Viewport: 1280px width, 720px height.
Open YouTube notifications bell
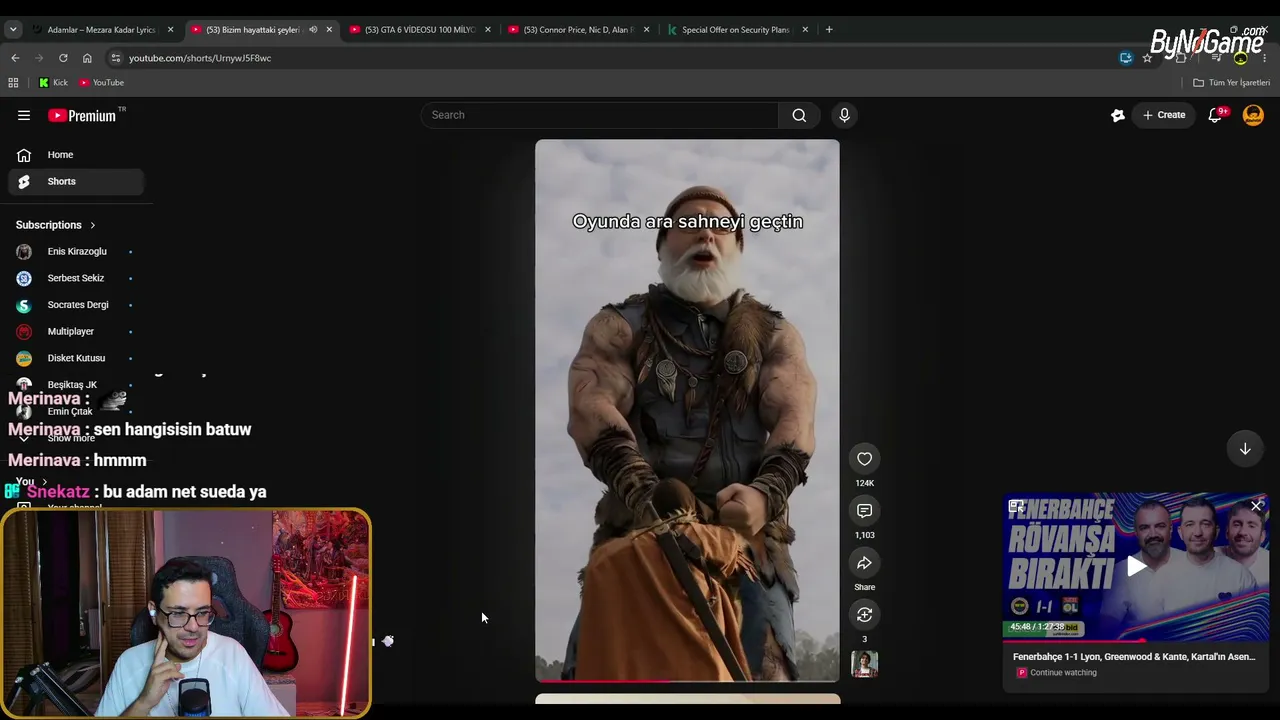pyautogui.click(x=1216, y=115)
